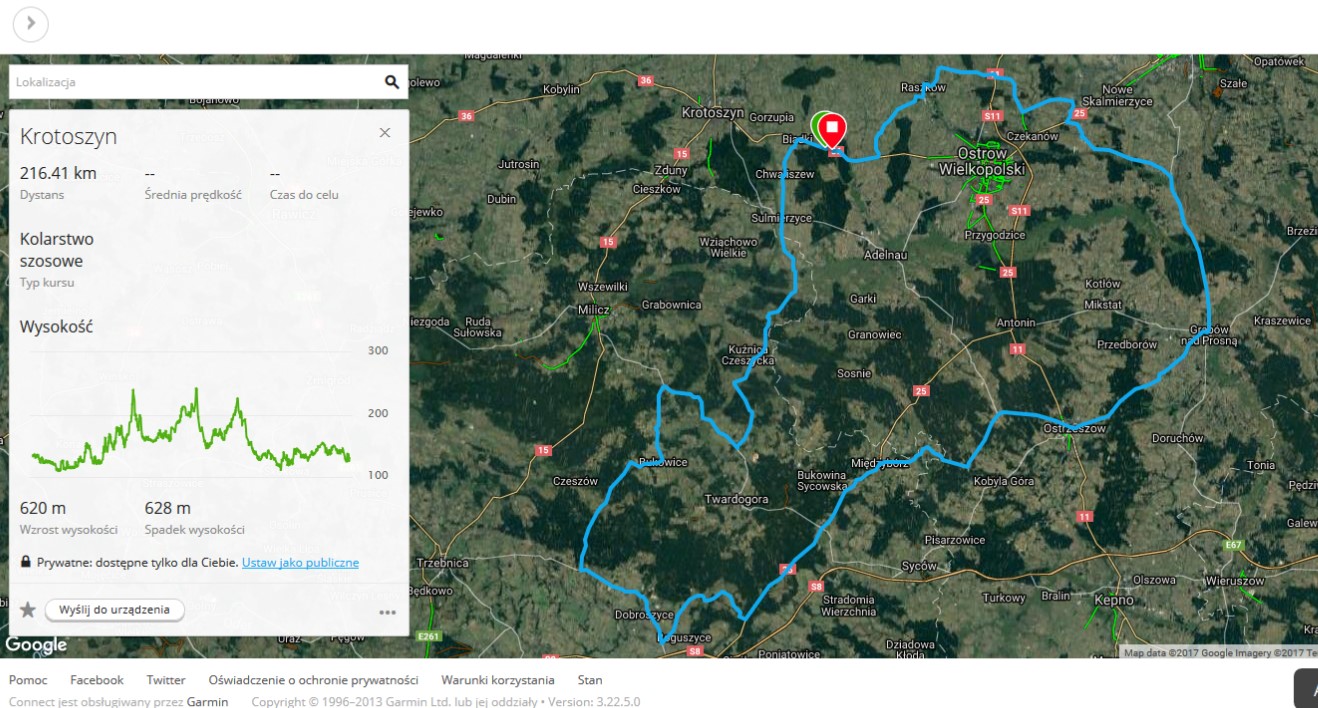Open the Warunki korzystania link

click(x=498, y=680)
